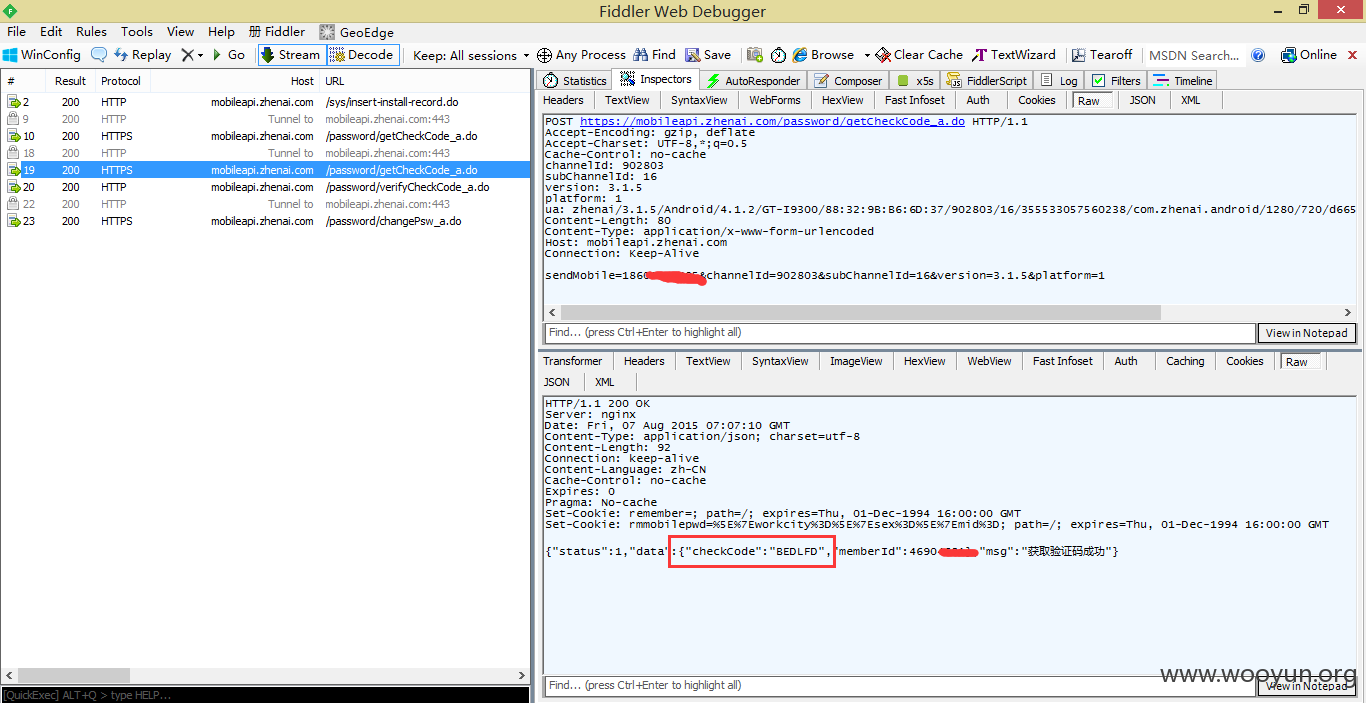Click the comment speech bubble icon
The image size is (1366, 703).
click(99, 55)
